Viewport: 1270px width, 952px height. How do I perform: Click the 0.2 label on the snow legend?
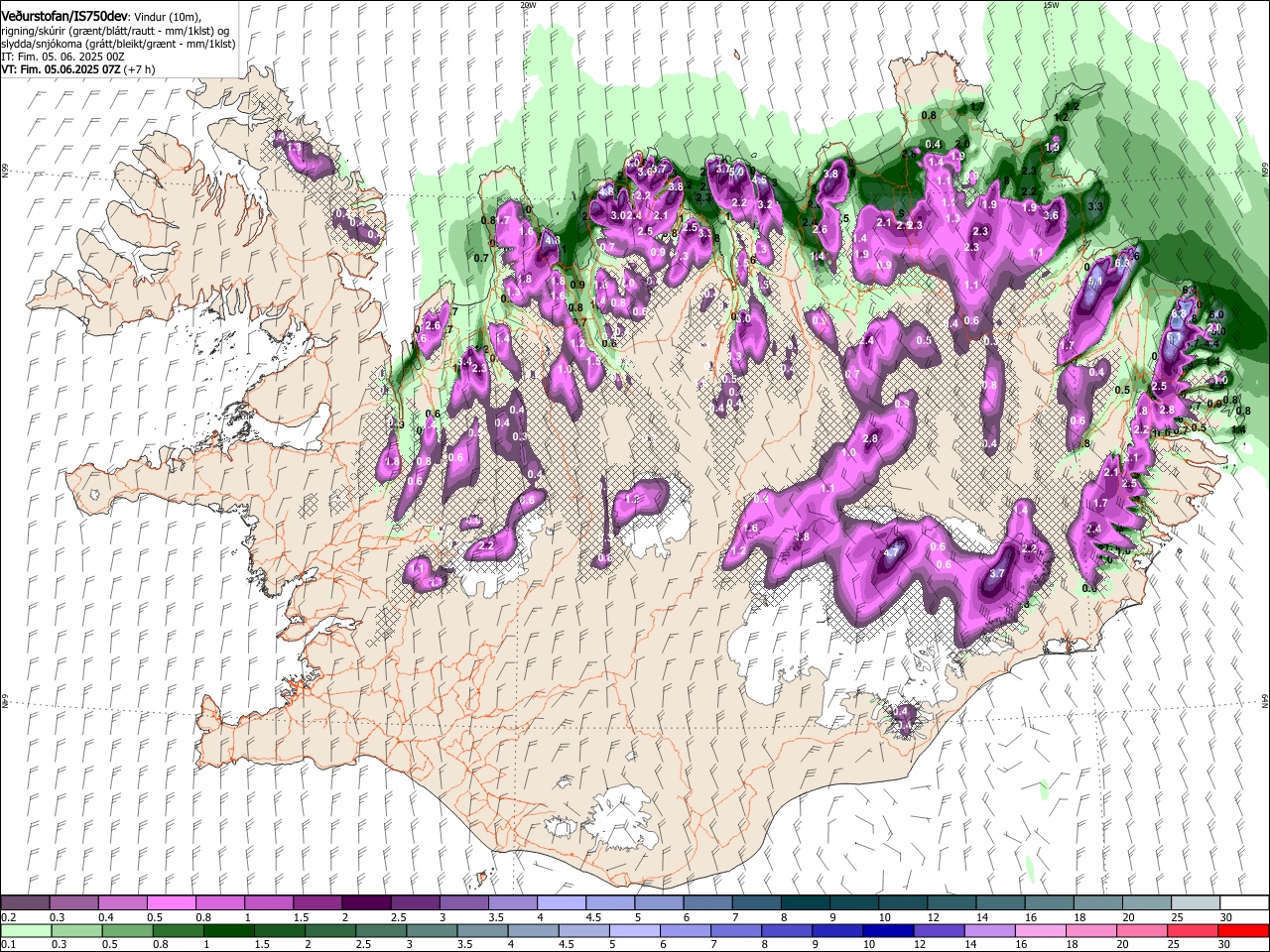click(x=8, y=917)
